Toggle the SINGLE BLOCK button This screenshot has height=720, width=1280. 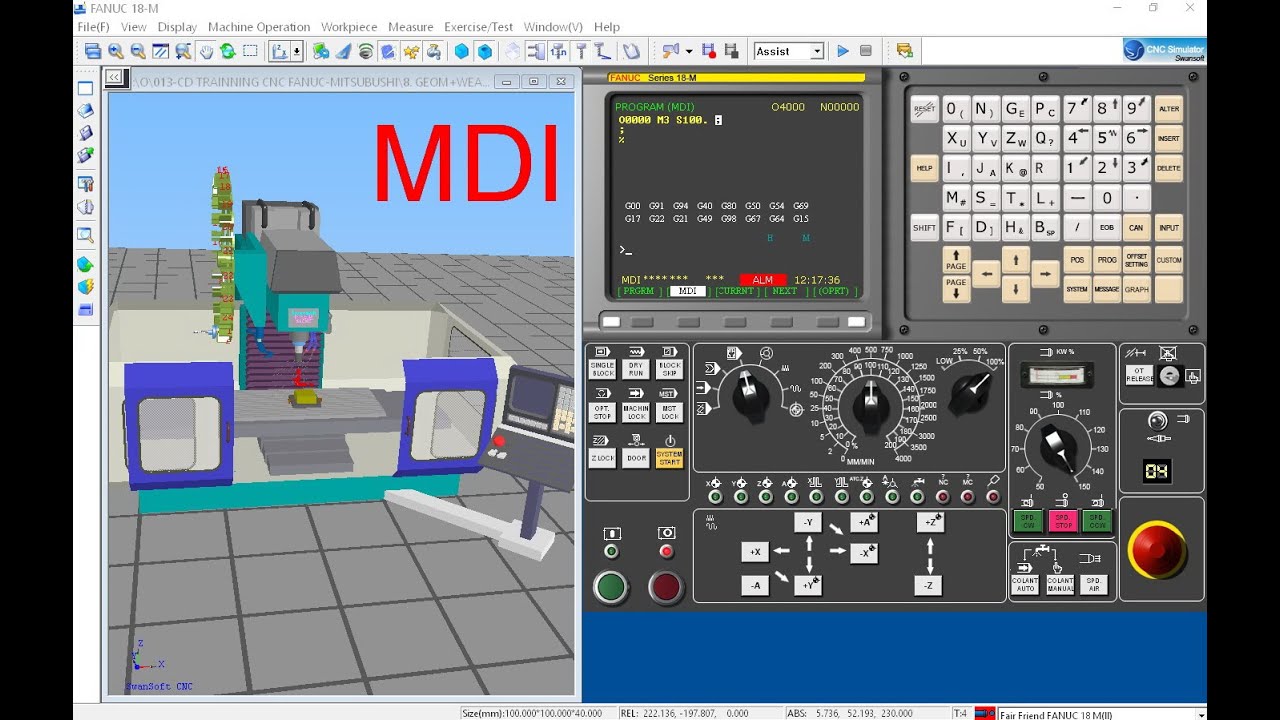(603, 368)
